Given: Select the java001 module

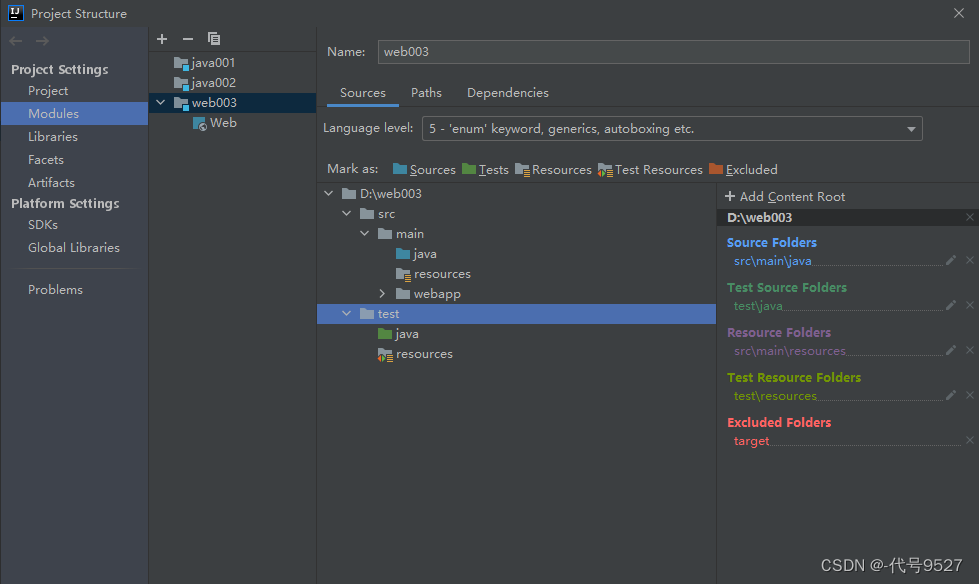Looking at the screenshot, I should [x=213, y=63].
